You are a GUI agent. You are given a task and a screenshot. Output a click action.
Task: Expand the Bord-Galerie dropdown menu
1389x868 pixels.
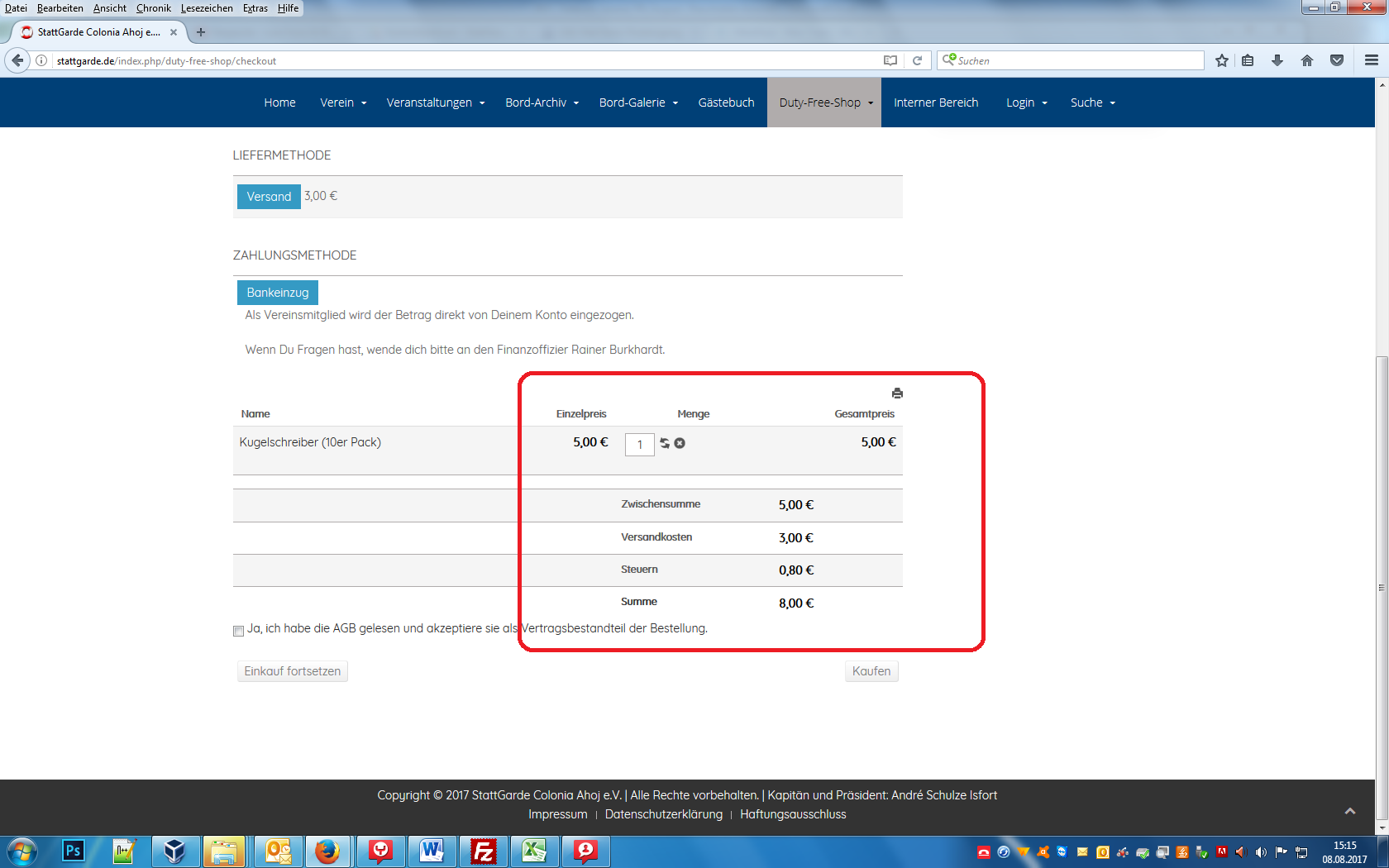click(x=639, y=103)
